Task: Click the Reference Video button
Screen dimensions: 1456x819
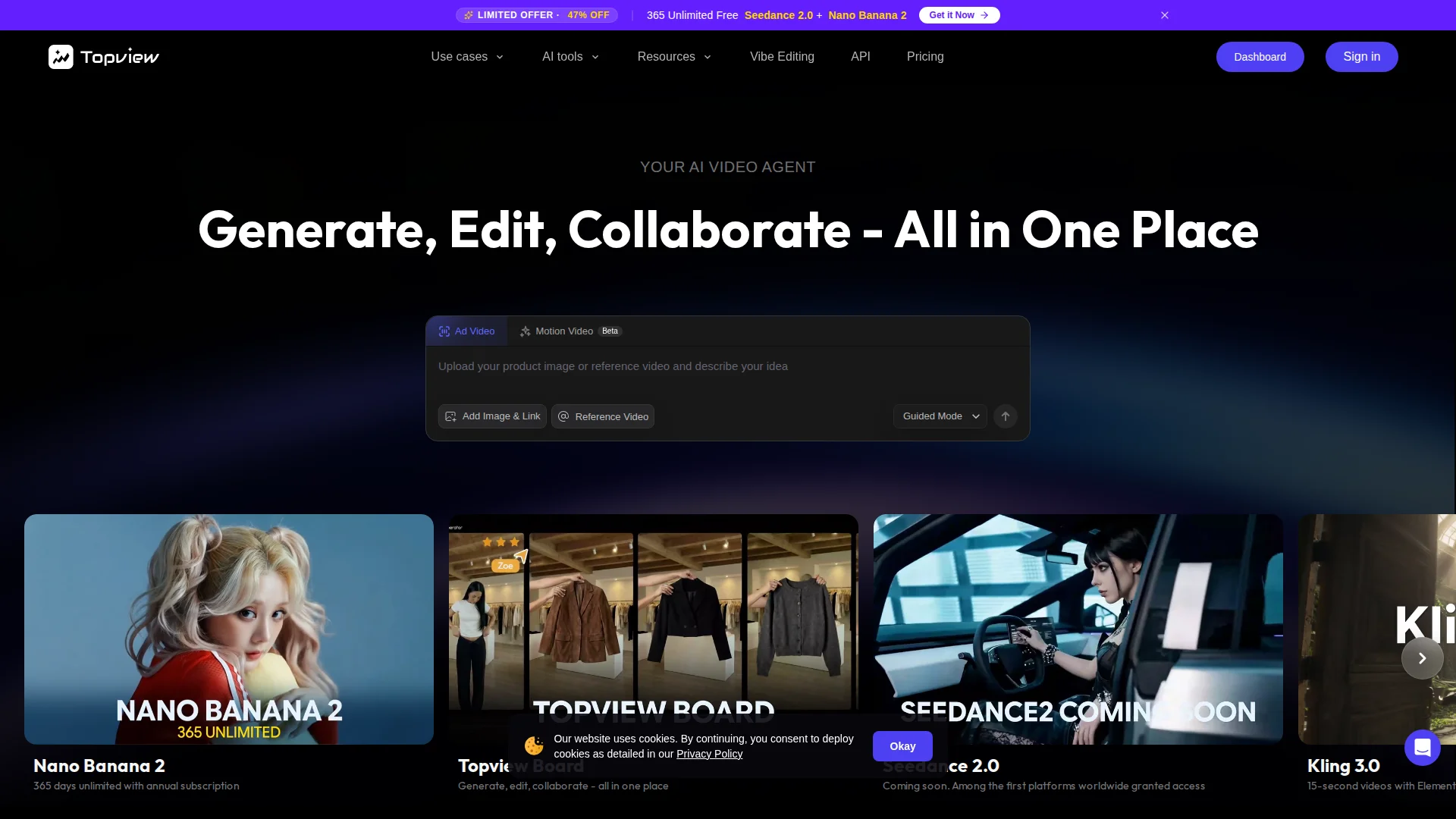Action: pos(603,416)
